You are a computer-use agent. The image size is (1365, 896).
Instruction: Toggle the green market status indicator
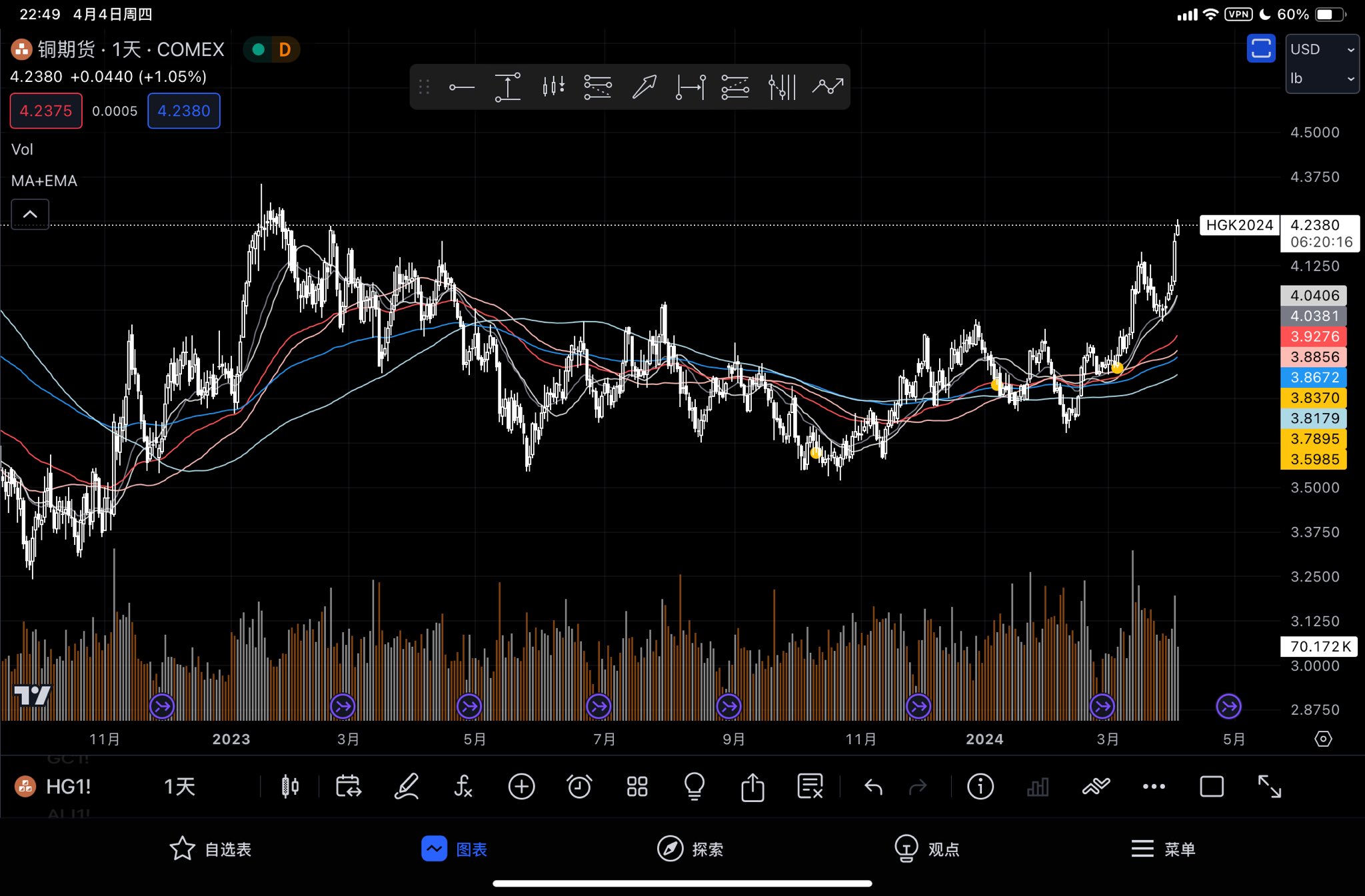[x=259, y=50]
